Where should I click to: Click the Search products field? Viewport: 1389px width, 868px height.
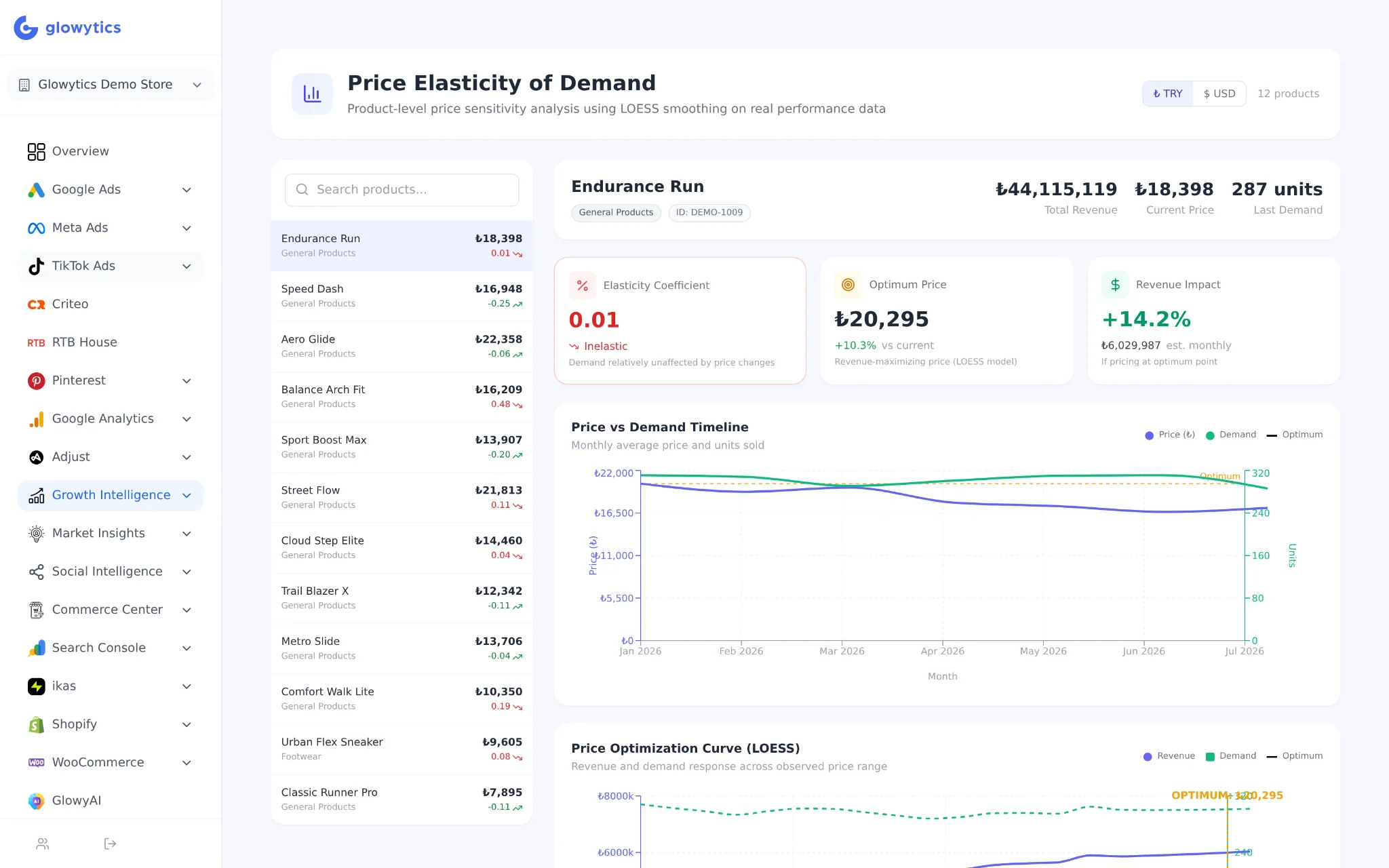[x=402, y=190]
